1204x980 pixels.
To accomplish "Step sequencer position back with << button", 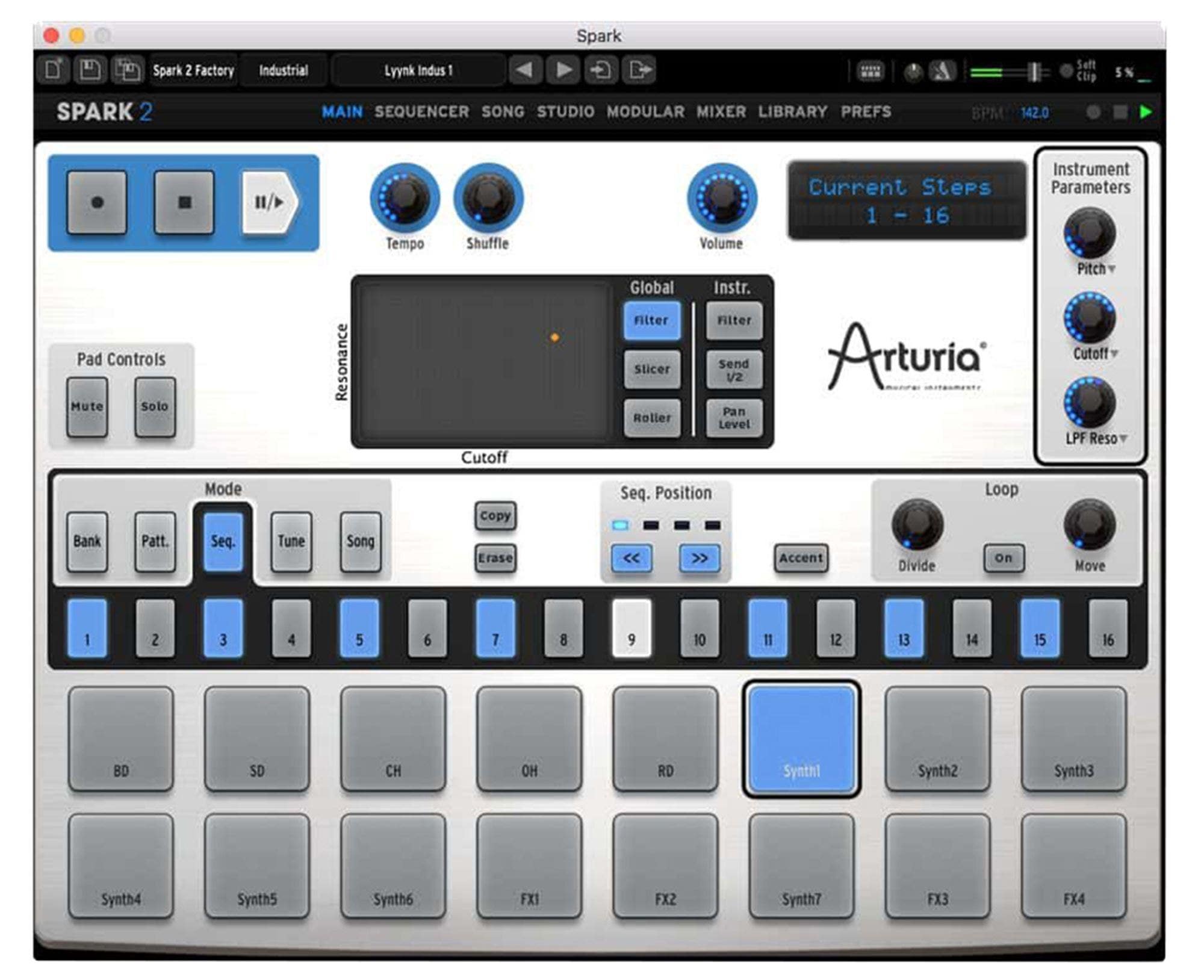I will pyautogui.click(x=631, y=558).
